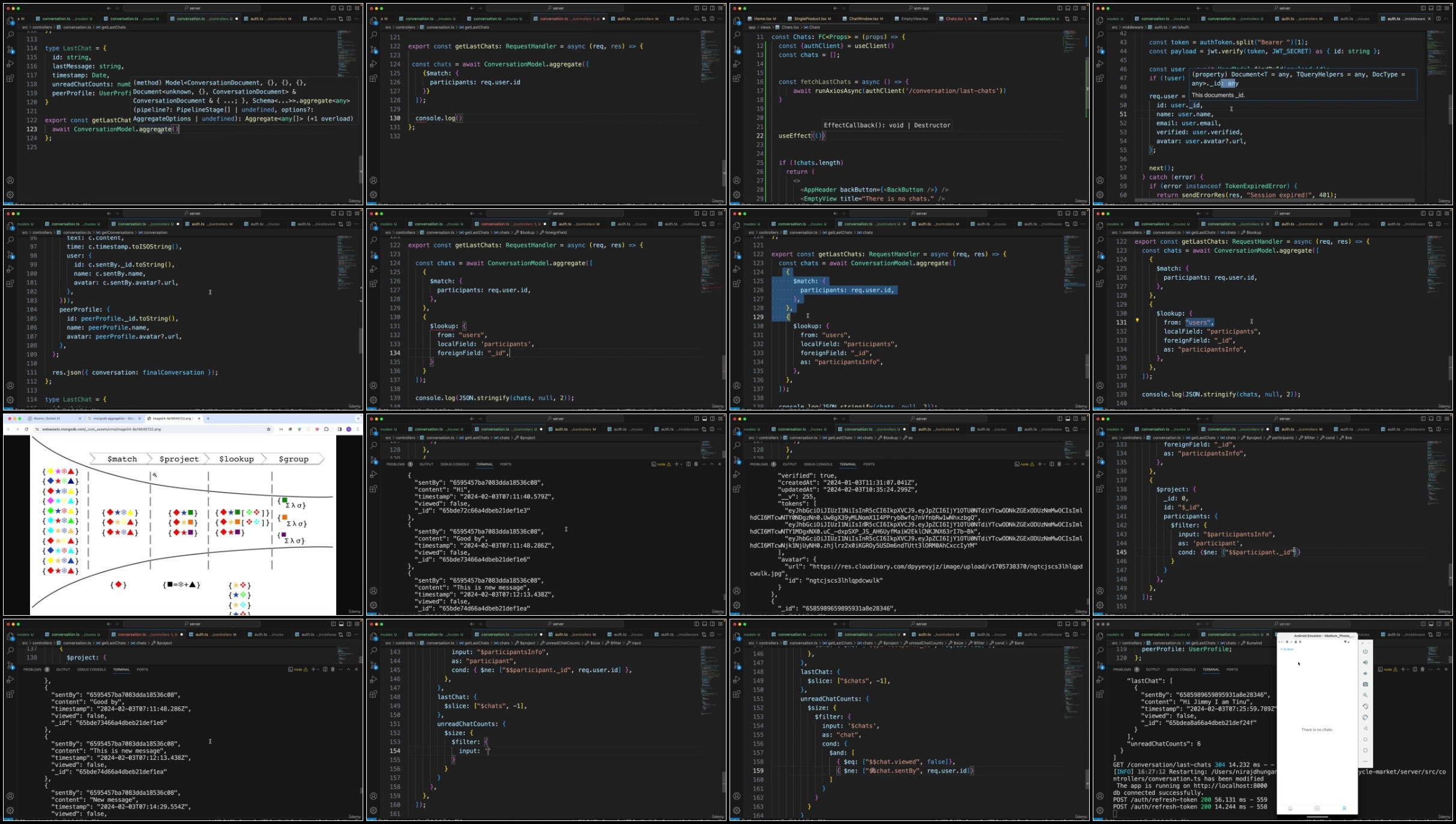Viewport: 1456px width, 824px height.
Task: Close the active auth.ts middleware editor tab
Action: (1429, 19)
